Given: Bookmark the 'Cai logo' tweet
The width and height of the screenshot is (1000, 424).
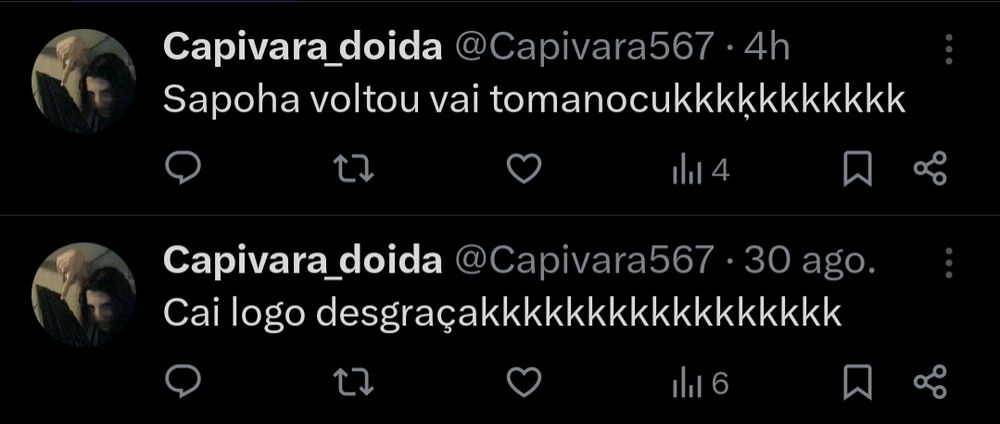Looking at the screenshot, I should click(858, 383).
